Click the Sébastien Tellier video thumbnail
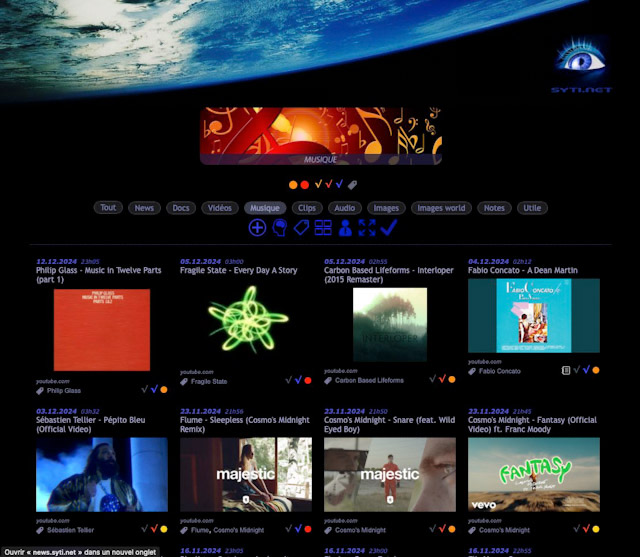The width and height of the screenshot is (640, 557). [x=102, y=475]
